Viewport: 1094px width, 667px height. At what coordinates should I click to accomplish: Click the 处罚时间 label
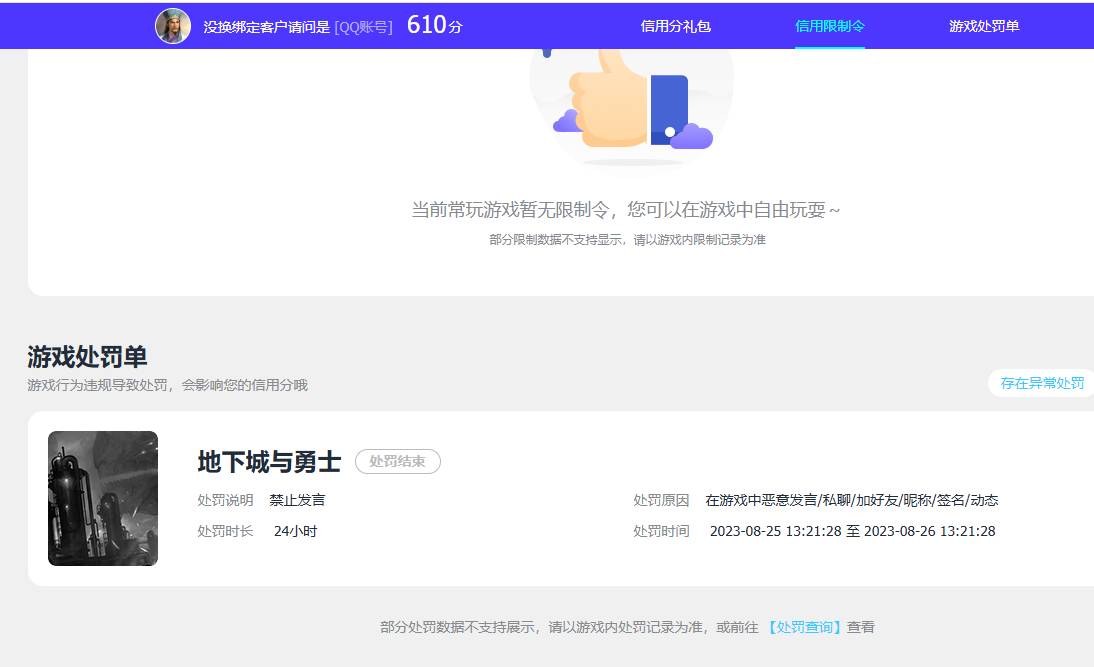[661, 531]
